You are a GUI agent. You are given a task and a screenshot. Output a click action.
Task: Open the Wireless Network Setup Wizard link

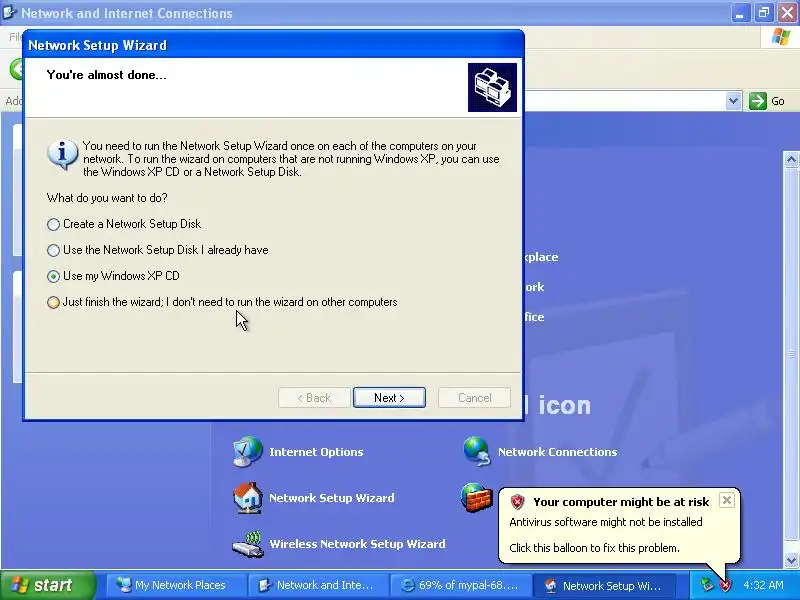click(358, 544)
